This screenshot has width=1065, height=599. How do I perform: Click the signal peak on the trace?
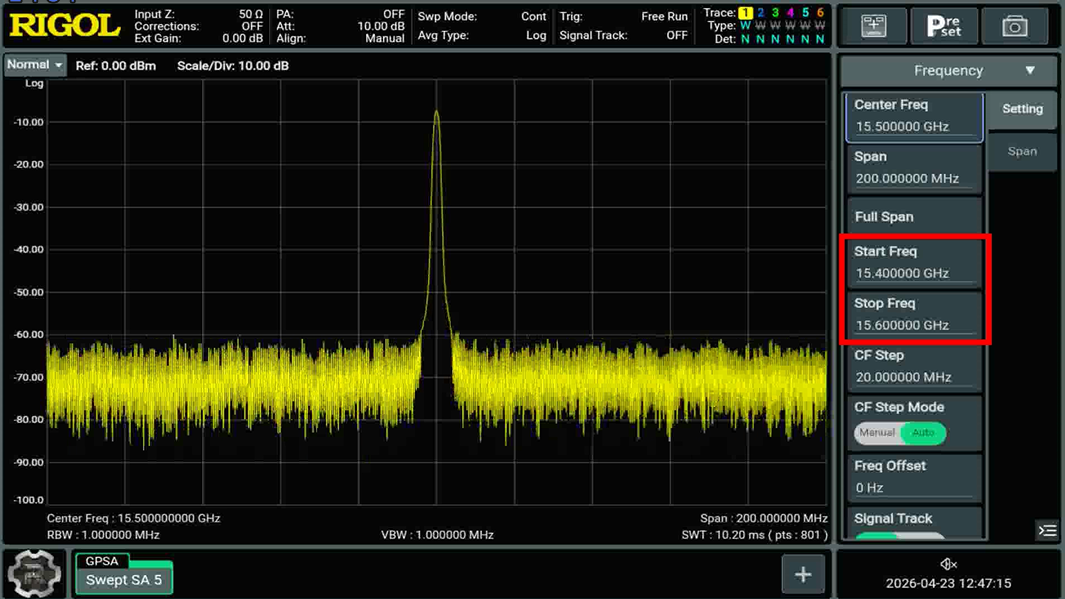click(436, 113)
